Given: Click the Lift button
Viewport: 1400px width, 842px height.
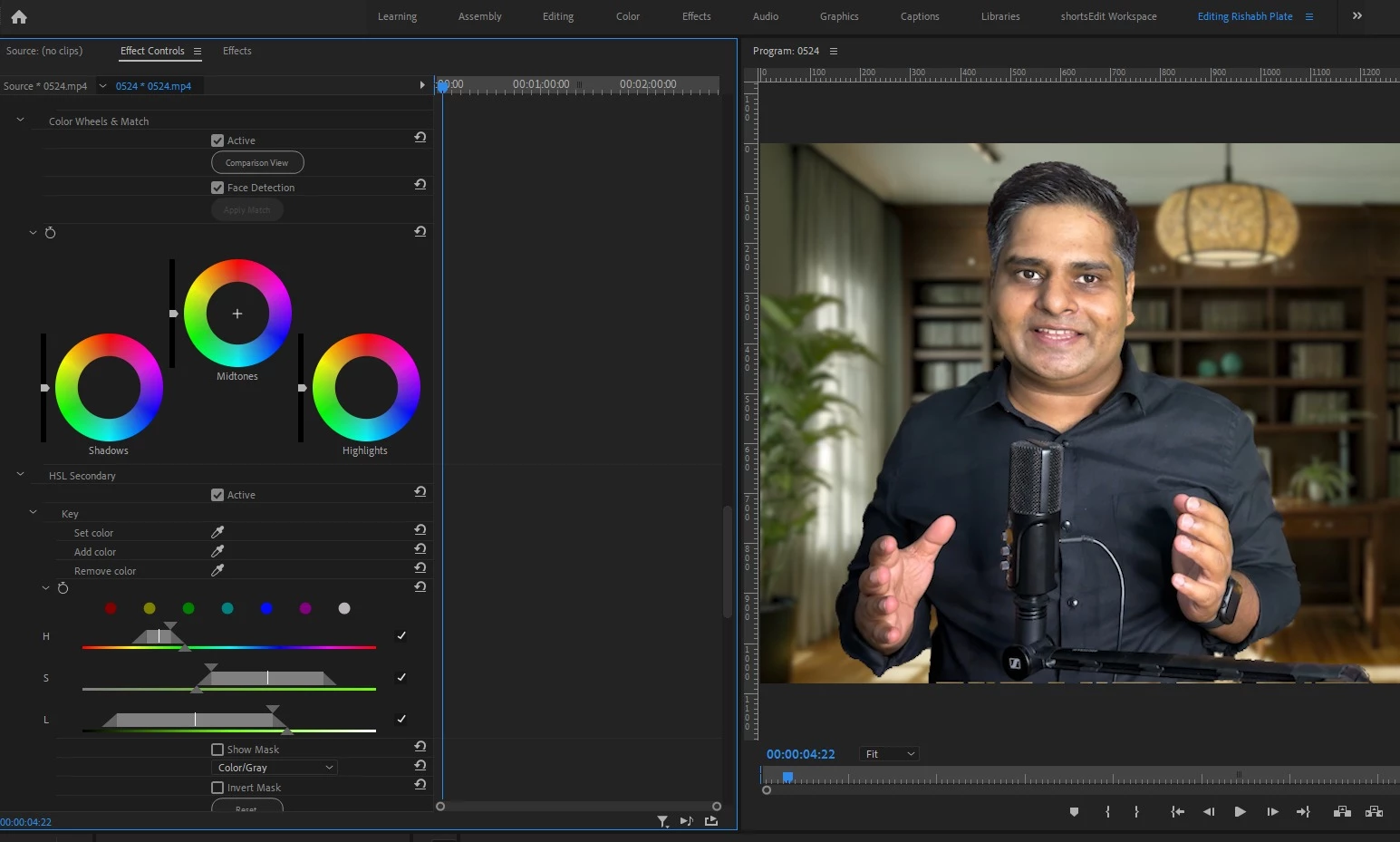Looking at the screenshot, I should click(1342, 812).
